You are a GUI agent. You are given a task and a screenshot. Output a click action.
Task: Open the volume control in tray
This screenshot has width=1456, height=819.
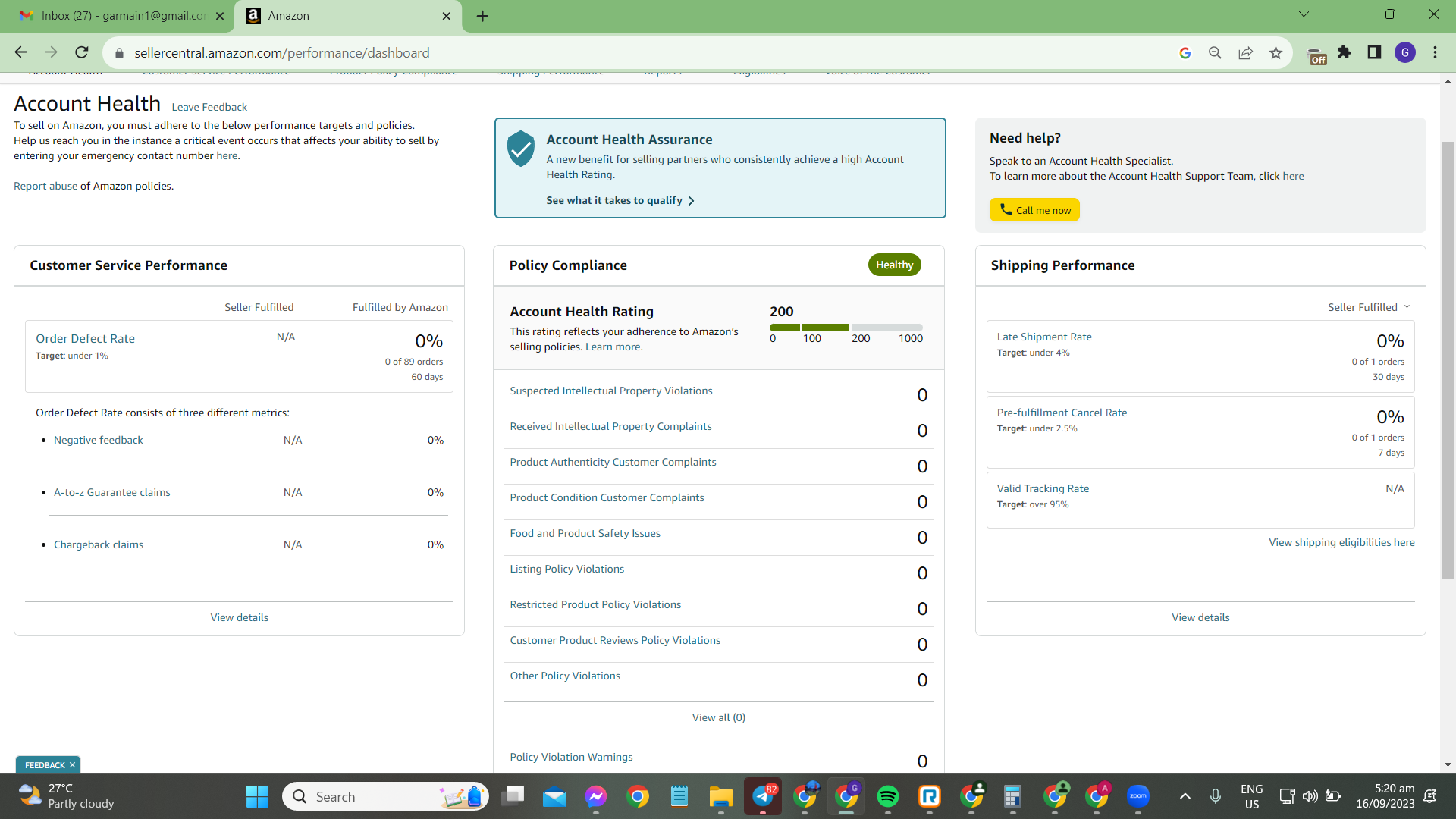coord(1310,796)
